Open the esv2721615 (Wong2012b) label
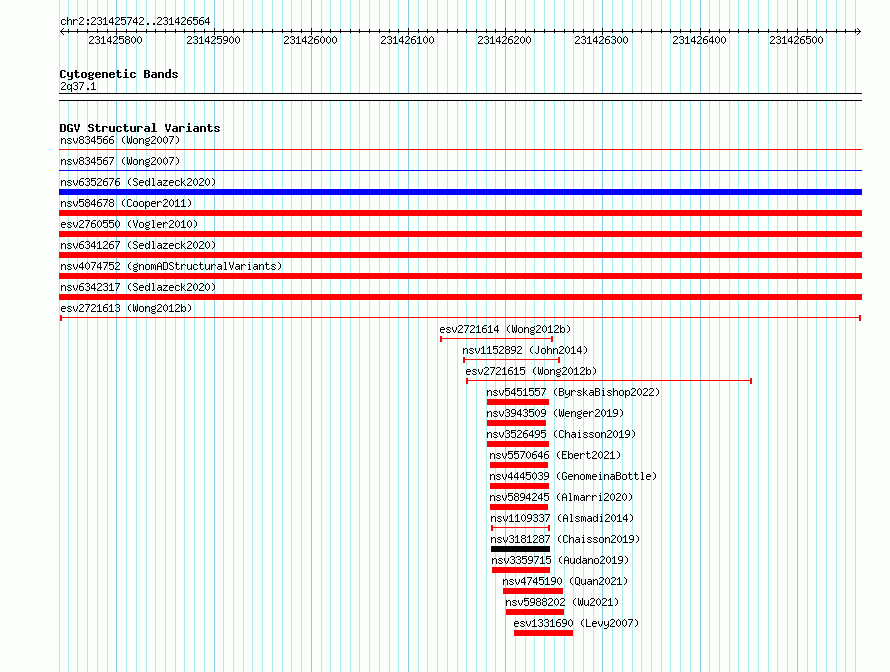890x672 pixels. click(x=531, y=371)
